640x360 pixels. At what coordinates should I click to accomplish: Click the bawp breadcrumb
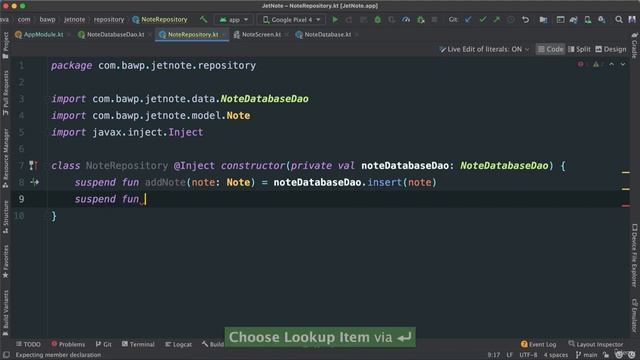(47, 20)
